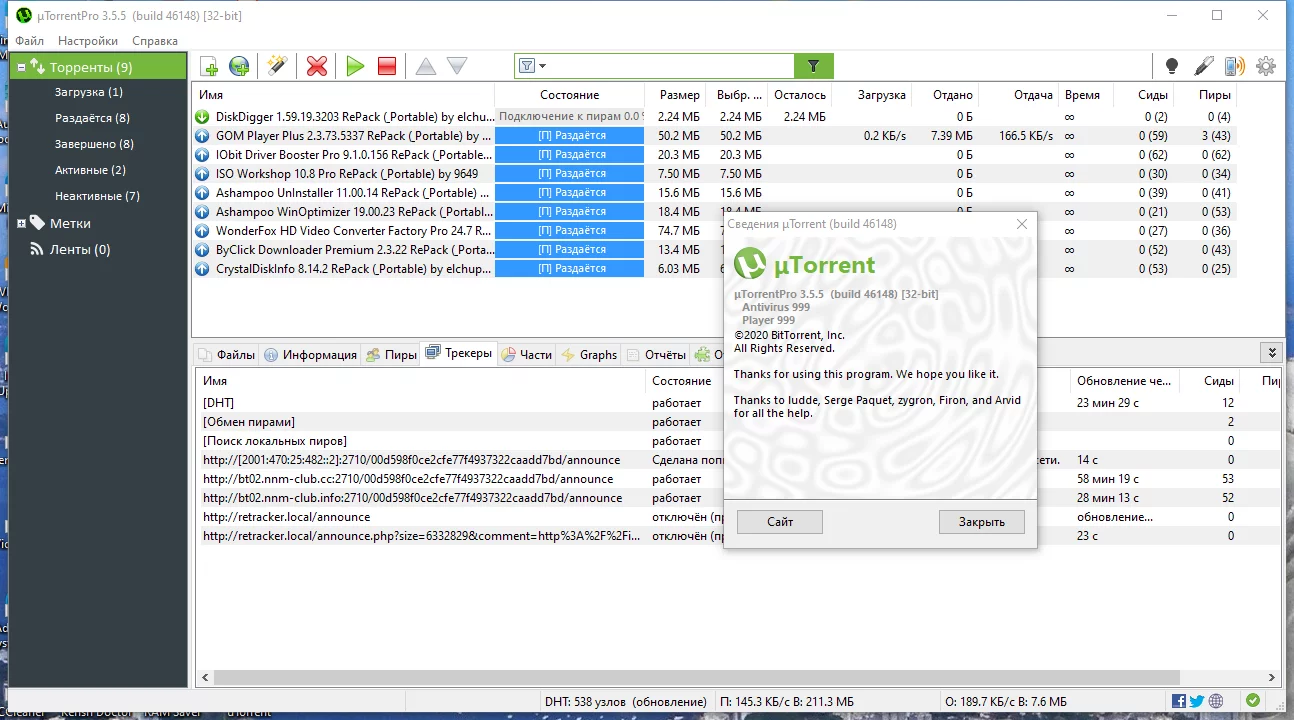Open the remote phone access icon
Screen dimensions: 1294x720
point(1236,66)
